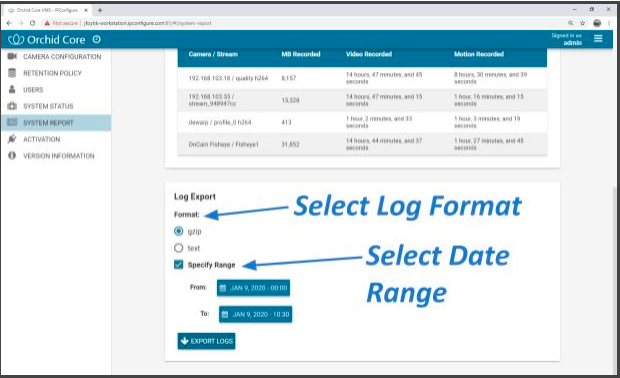Click the calendar icon in From date
The height and width of the screenshot is (378, 620).
tap(223, 288)
